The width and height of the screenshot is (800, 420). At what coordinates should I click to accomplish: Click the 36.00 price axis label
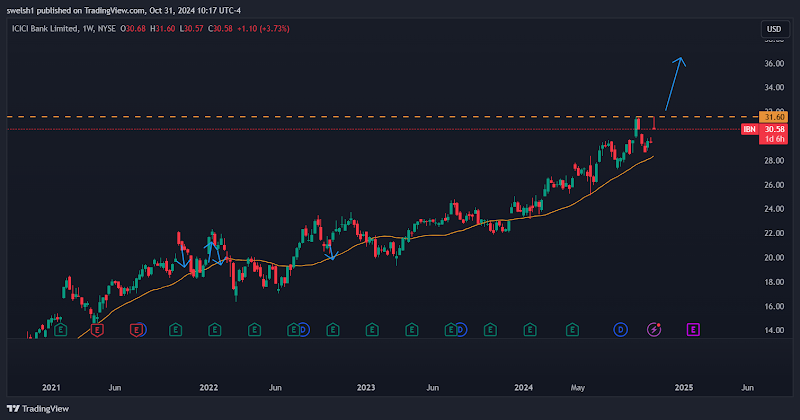(774, 63)
